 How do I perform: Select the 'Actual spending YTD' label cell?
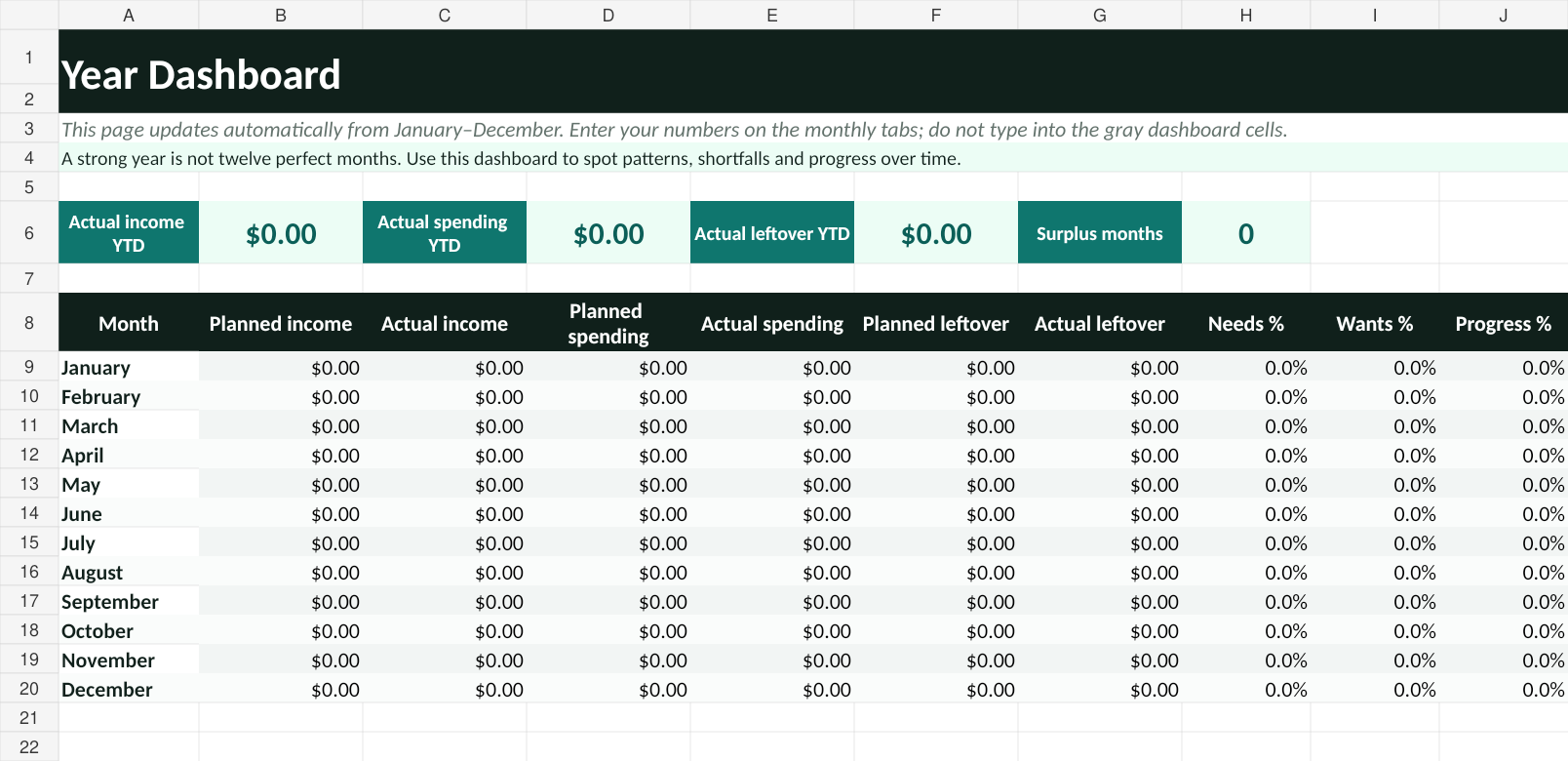click(x=445, y=233)
